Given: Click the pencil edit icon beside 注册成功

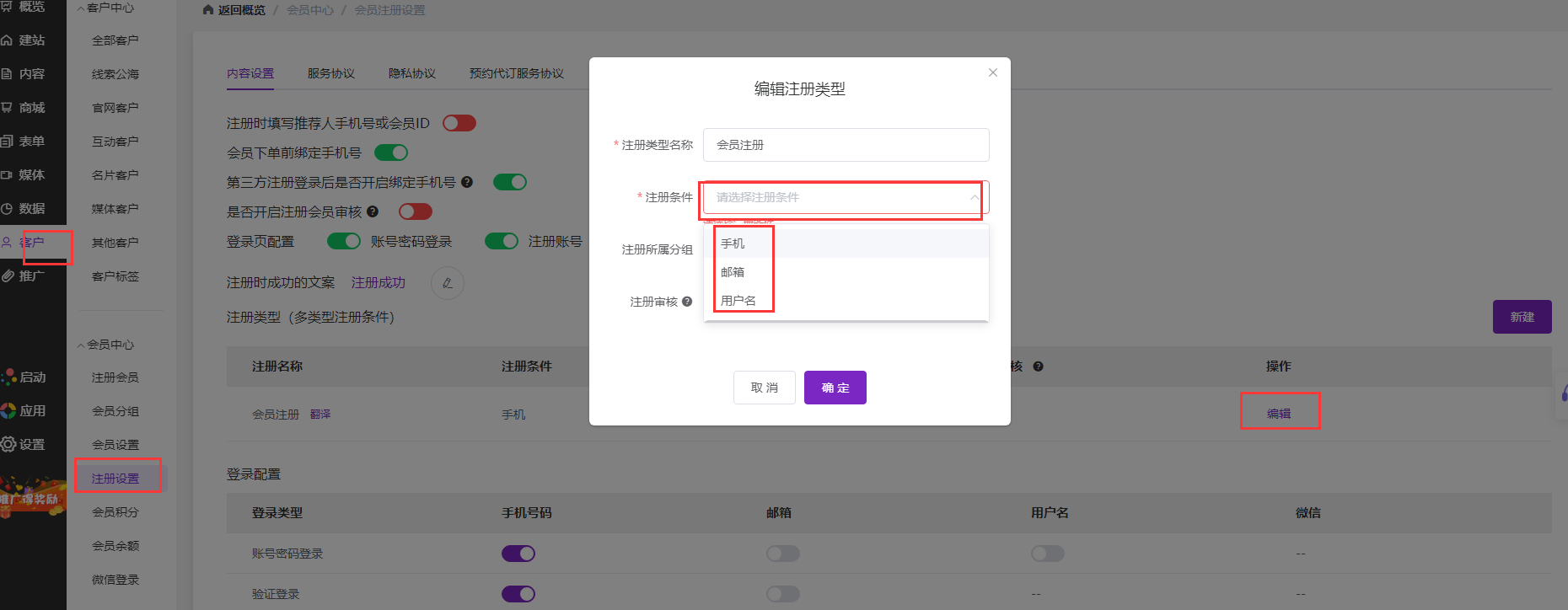Looking at the screenshot, I should point(448,283).
